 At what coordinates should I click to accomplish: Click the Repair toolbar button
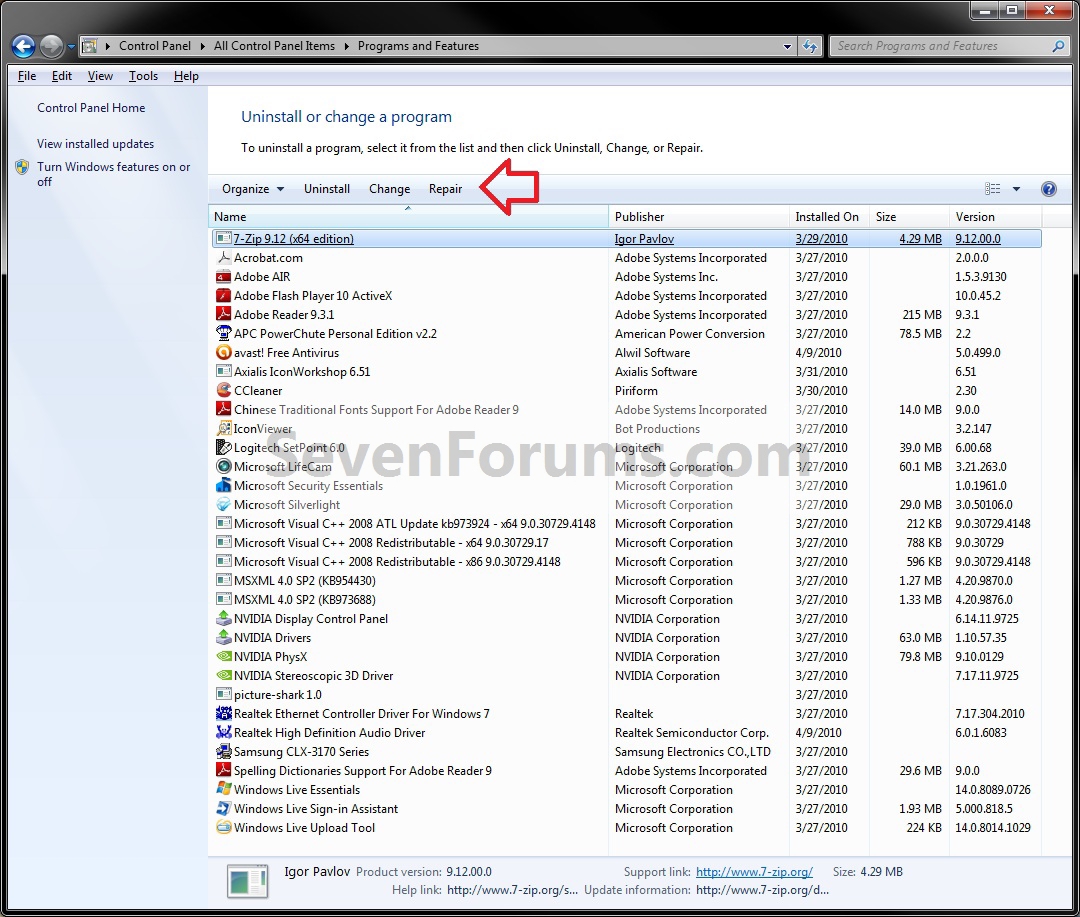[445, 188]
